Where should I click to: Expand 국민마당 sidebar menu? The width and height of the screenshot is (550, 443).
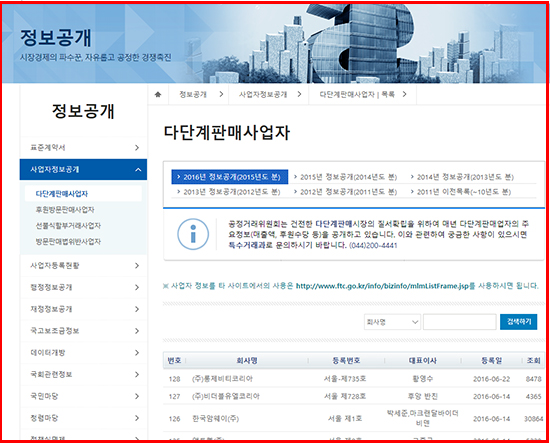click(83, 396)
